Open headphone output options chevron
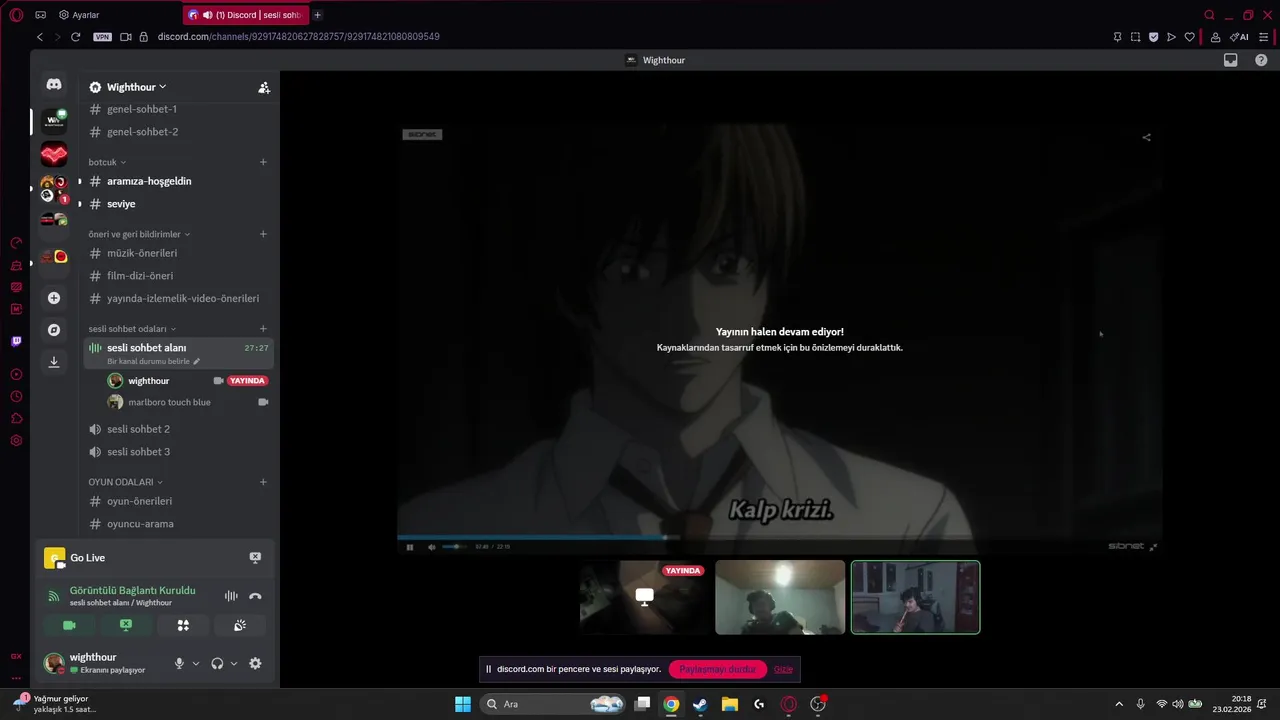1280x720 pixels. tap(234, 663)
